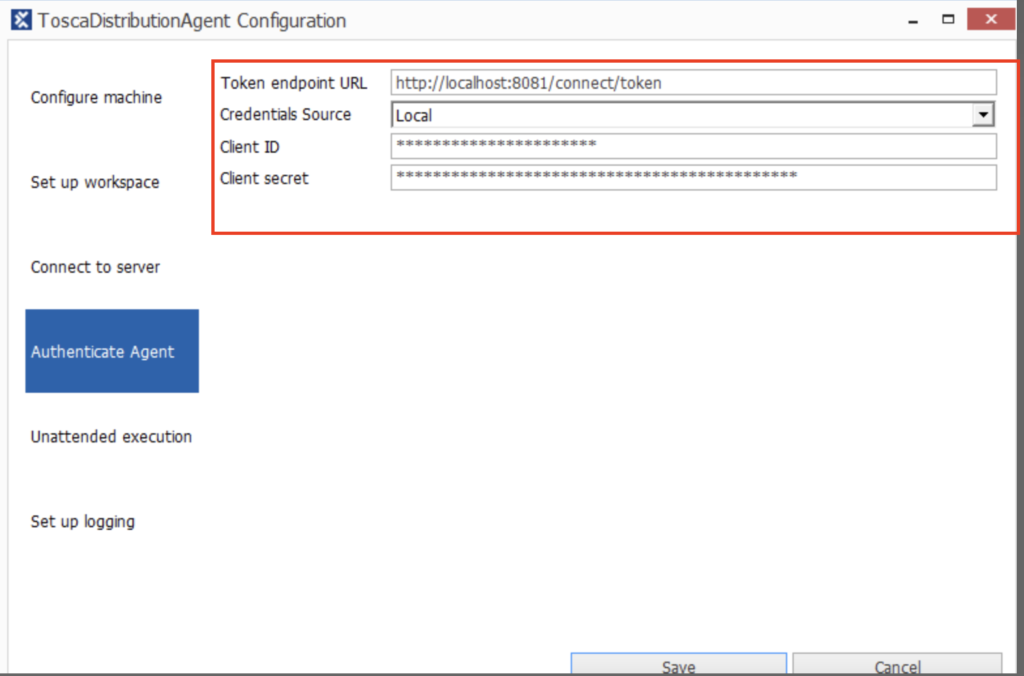Switch to Set up logging section
This screenshot has width=1024, height=676.
pos(83,521)
